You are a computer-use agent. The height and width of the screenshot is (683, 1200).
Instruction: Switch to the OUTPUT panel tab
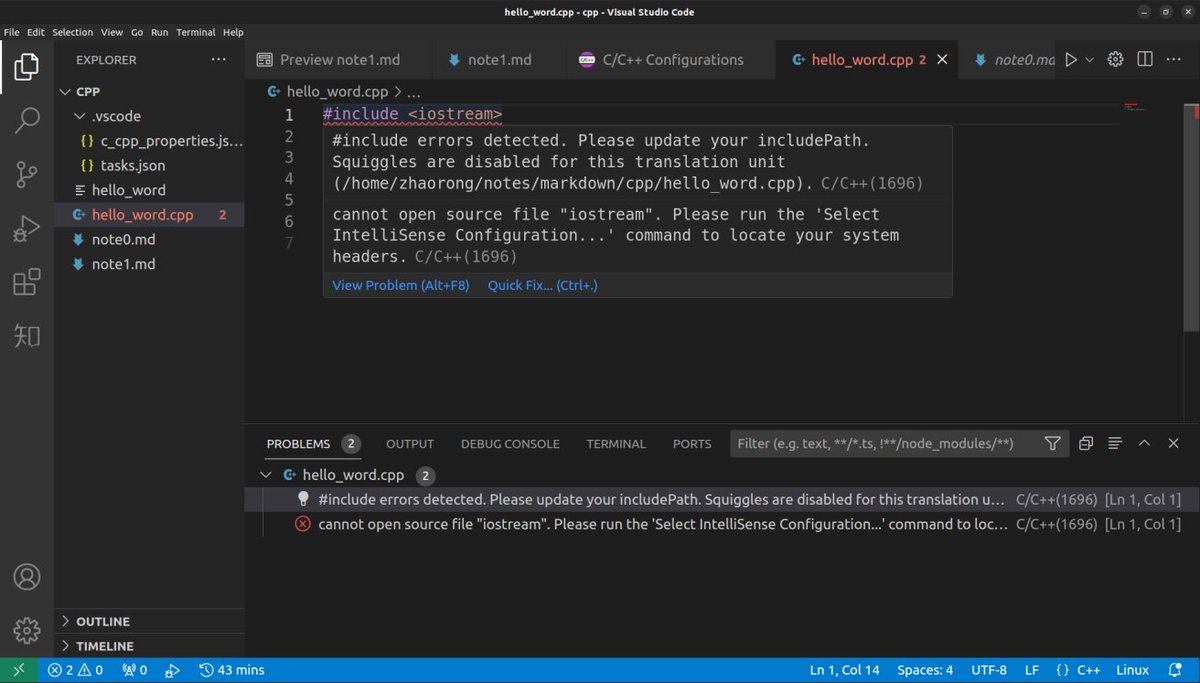410,444
